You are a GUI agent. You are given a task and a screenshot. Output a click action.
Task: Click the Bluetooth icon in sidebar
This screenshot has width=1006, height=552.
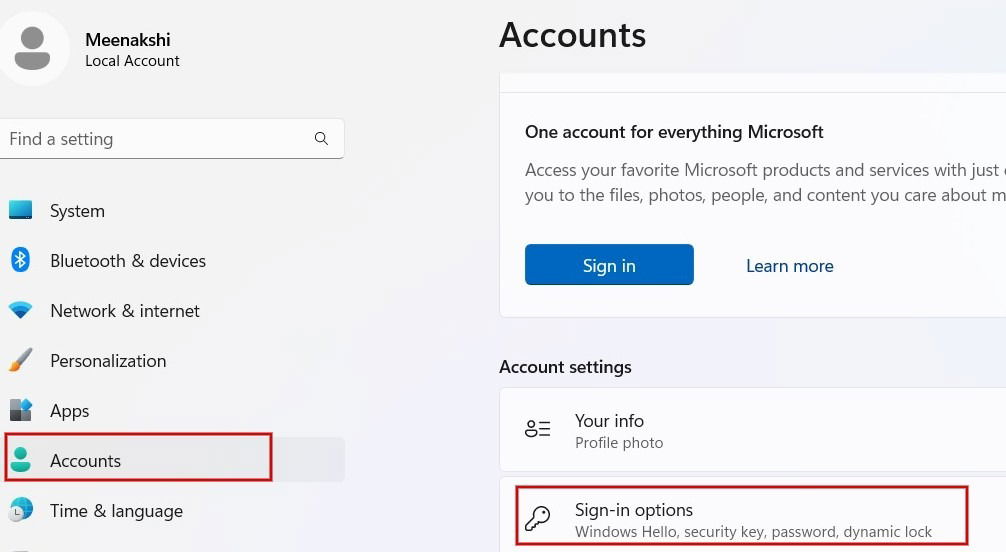click(x=20, y=260)
